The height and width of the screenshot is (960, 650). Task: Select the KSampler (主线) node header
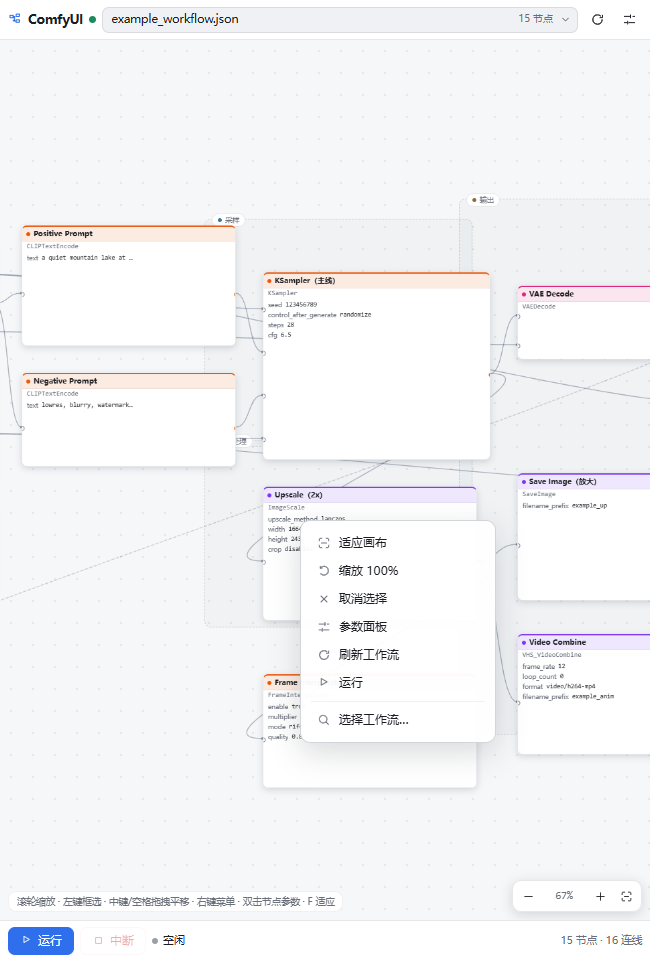(376, 280)
